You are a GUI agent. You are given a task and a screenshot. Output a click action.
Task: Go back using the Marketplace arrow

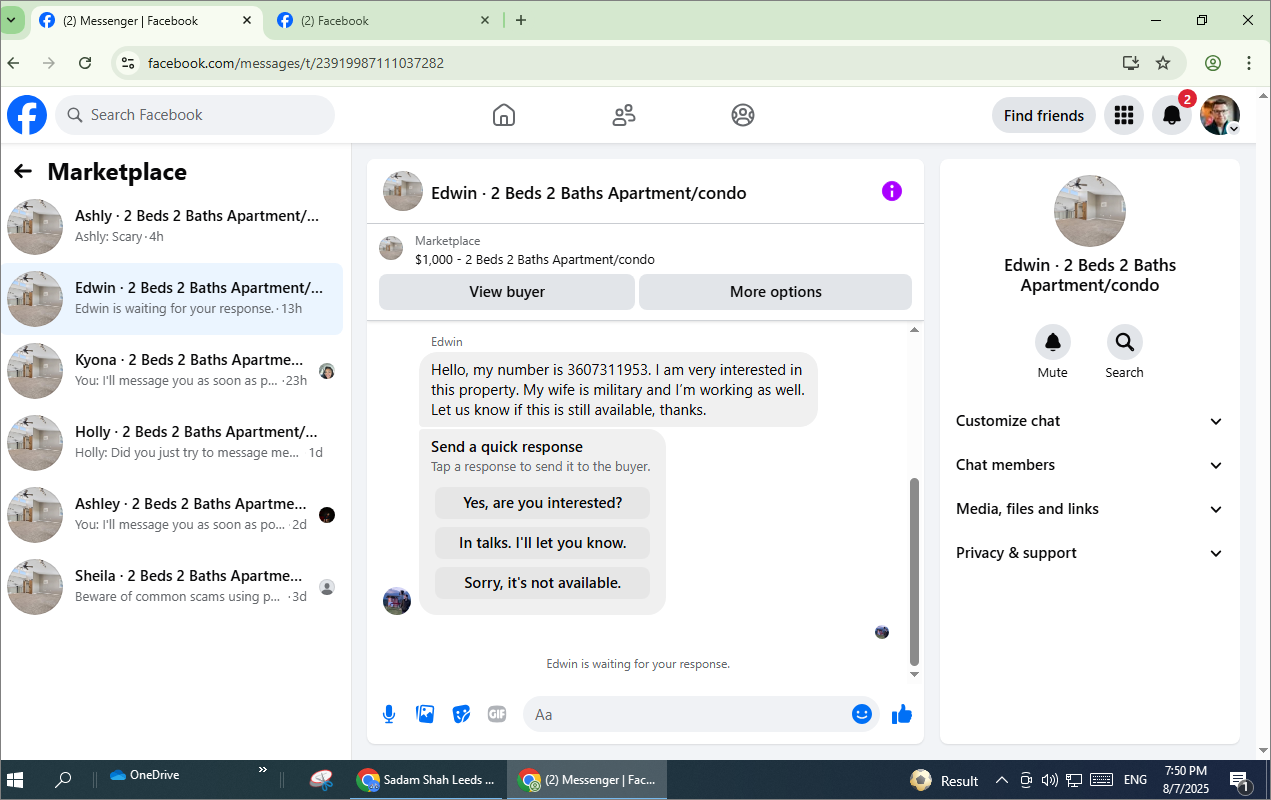coord(23,171)
